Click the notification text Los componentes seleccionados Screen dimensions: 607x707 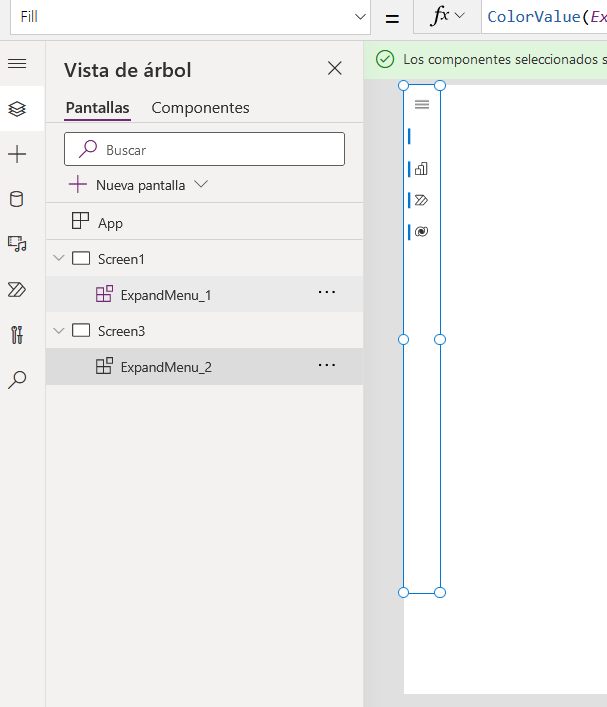pyautogui.click(x=505, y=60)
